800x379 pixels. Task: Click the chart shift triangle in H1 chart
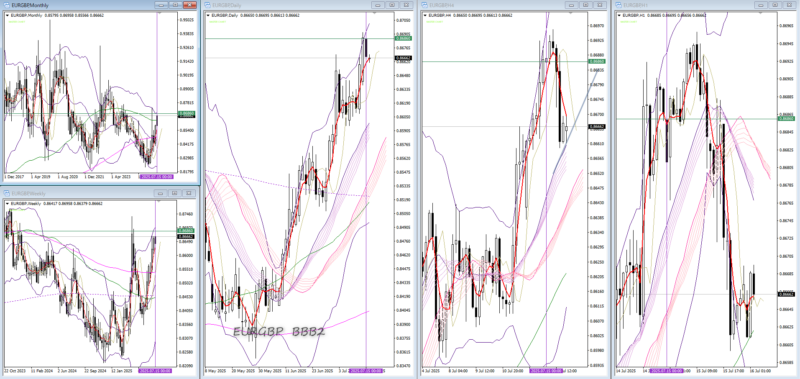click(760, 12)
